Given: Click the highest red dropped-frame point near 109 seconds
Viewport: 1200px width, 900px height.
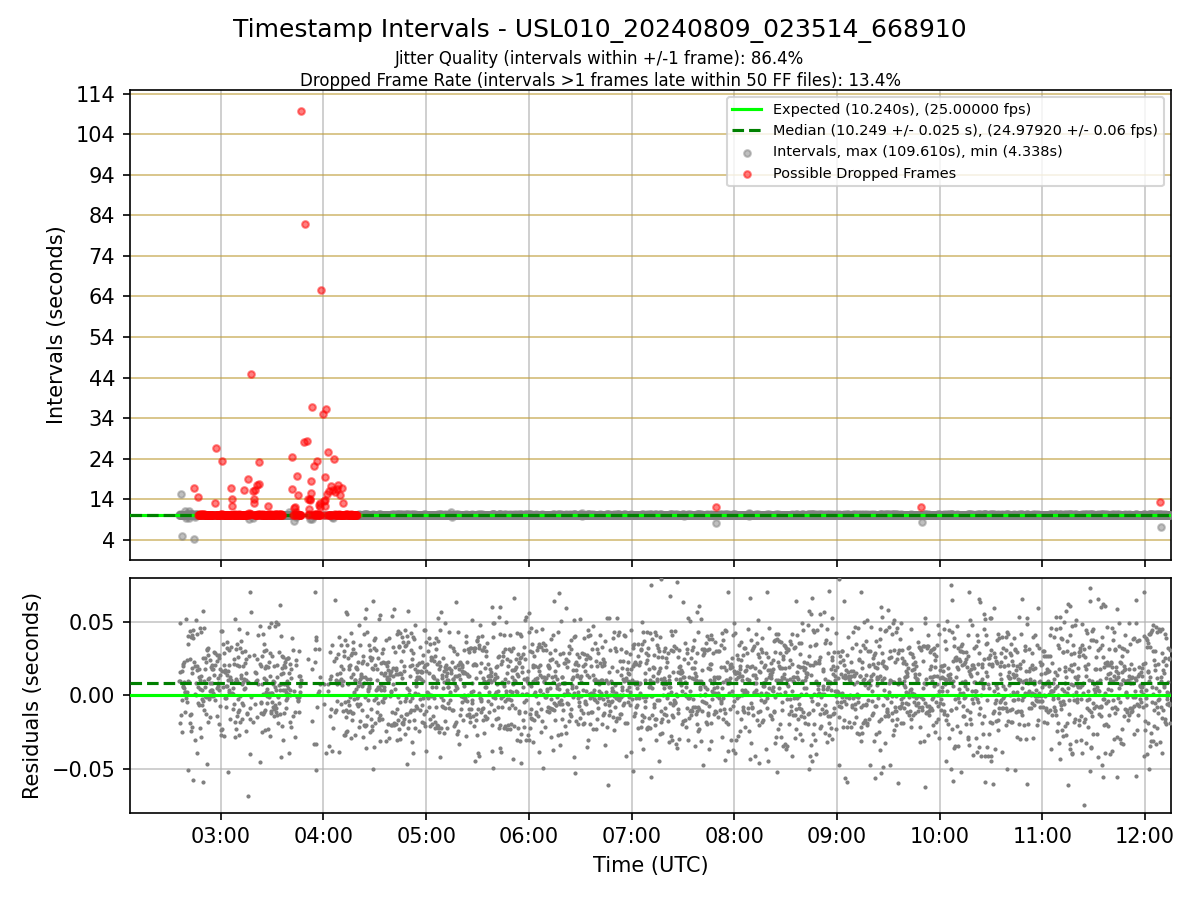Looking at the screenshot, I should click(x=301, y=111).
